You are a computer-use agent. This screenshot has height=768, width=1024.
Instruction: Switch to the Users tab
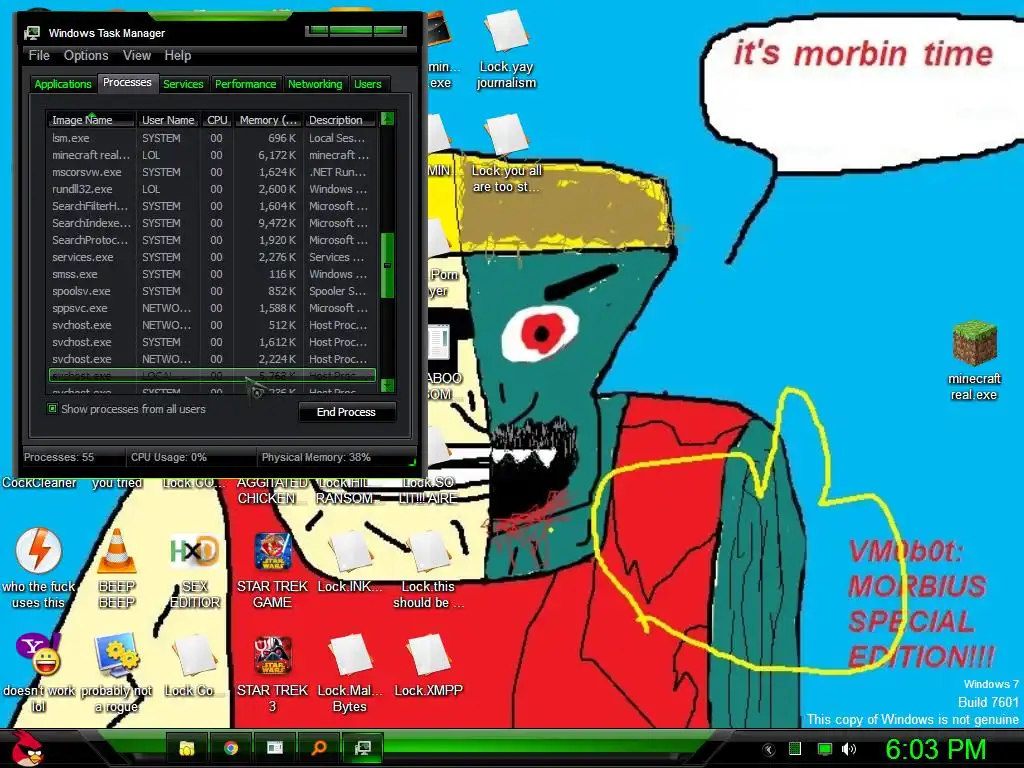point(368,84)
